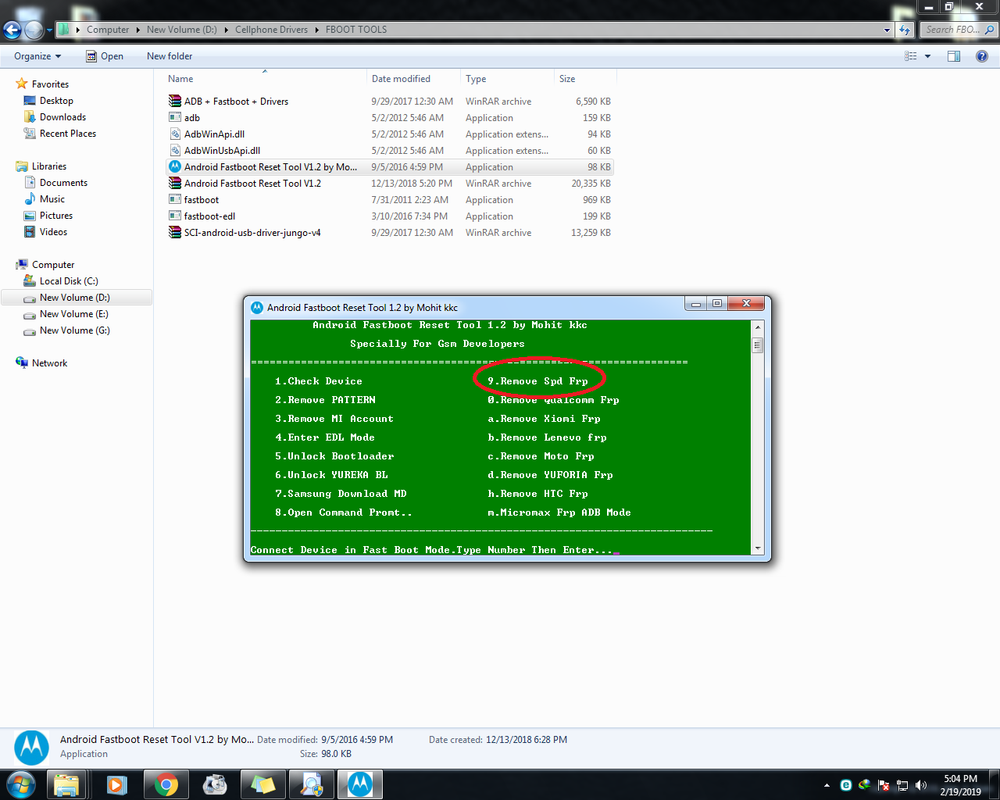
Task: Open Windows Explorer from the taskbar
Action: (66, 785)
